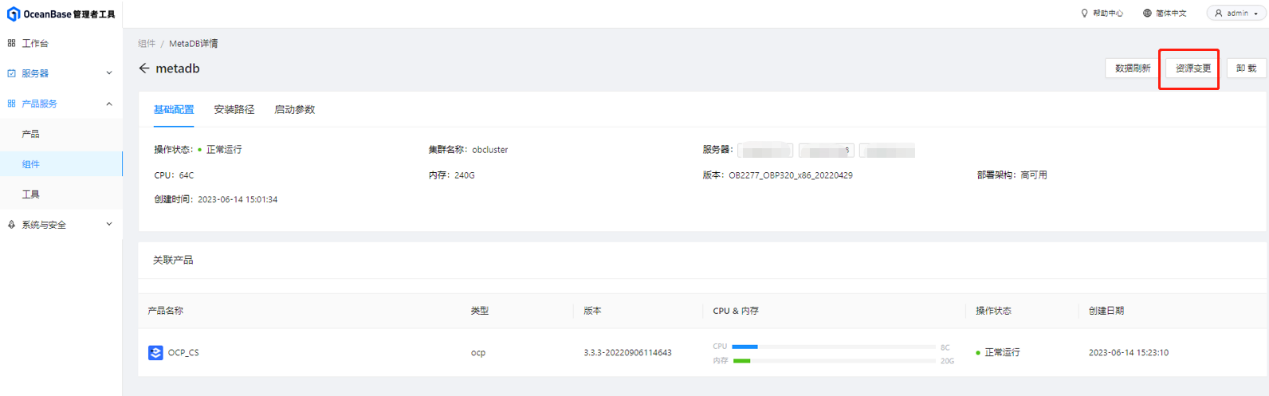Click the version 3.3.3-20220906114643 cell
This screenshot has height=396, width=1269.
click(628, 353)
